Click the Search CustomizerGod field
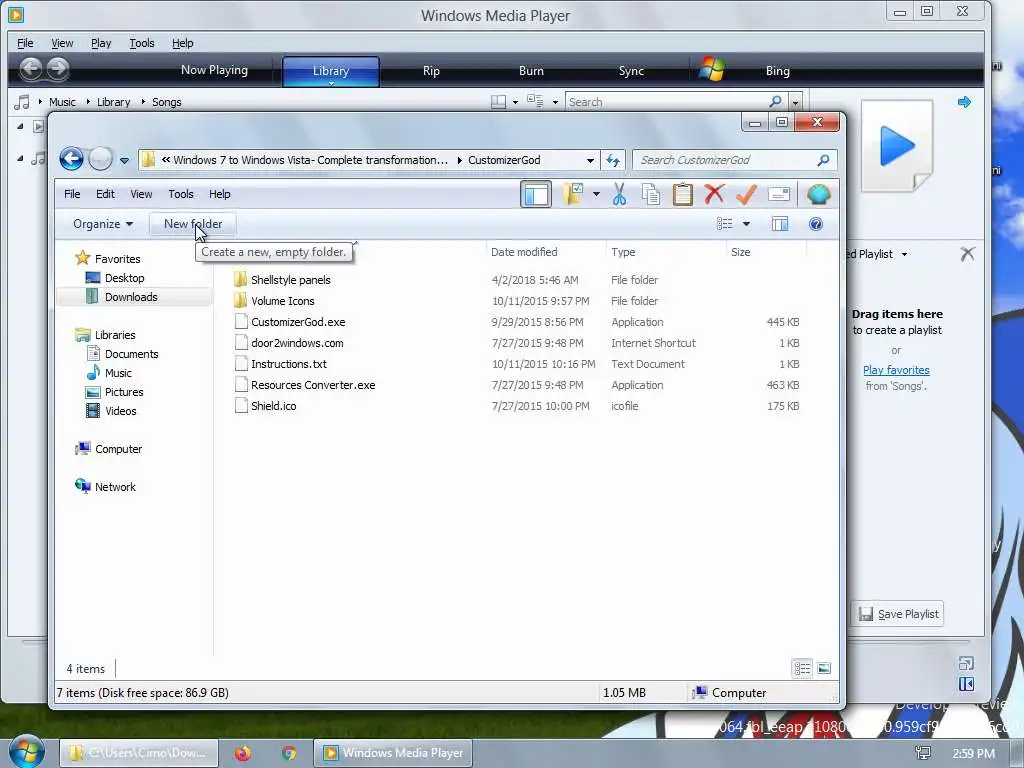This screenshot has height=768, width=1024. [x=734, y=160]
